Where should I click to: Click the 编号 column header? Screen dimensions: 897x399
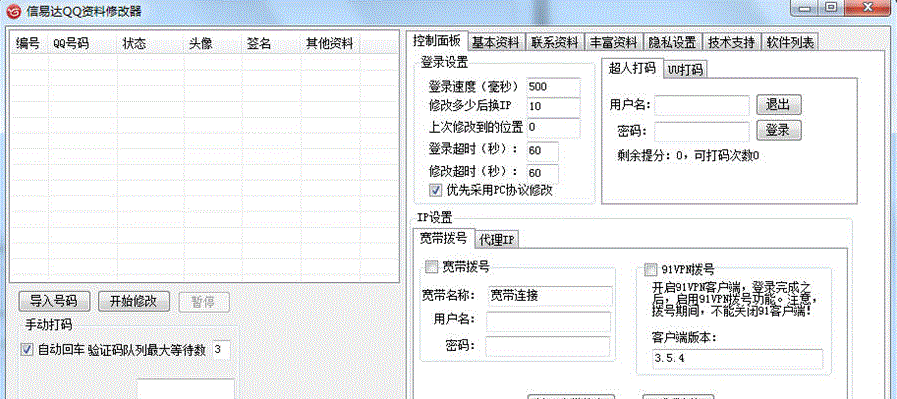29,44
